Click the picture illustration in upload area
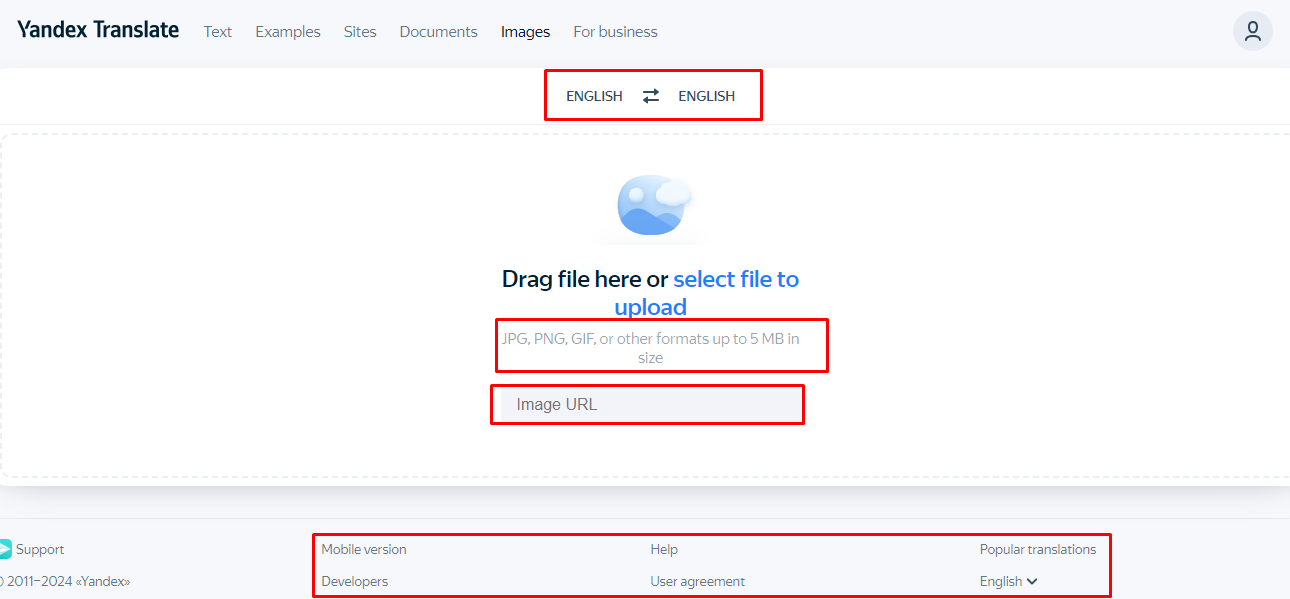The width and height of the screenshot is (1290, 599). pos(654,205)
